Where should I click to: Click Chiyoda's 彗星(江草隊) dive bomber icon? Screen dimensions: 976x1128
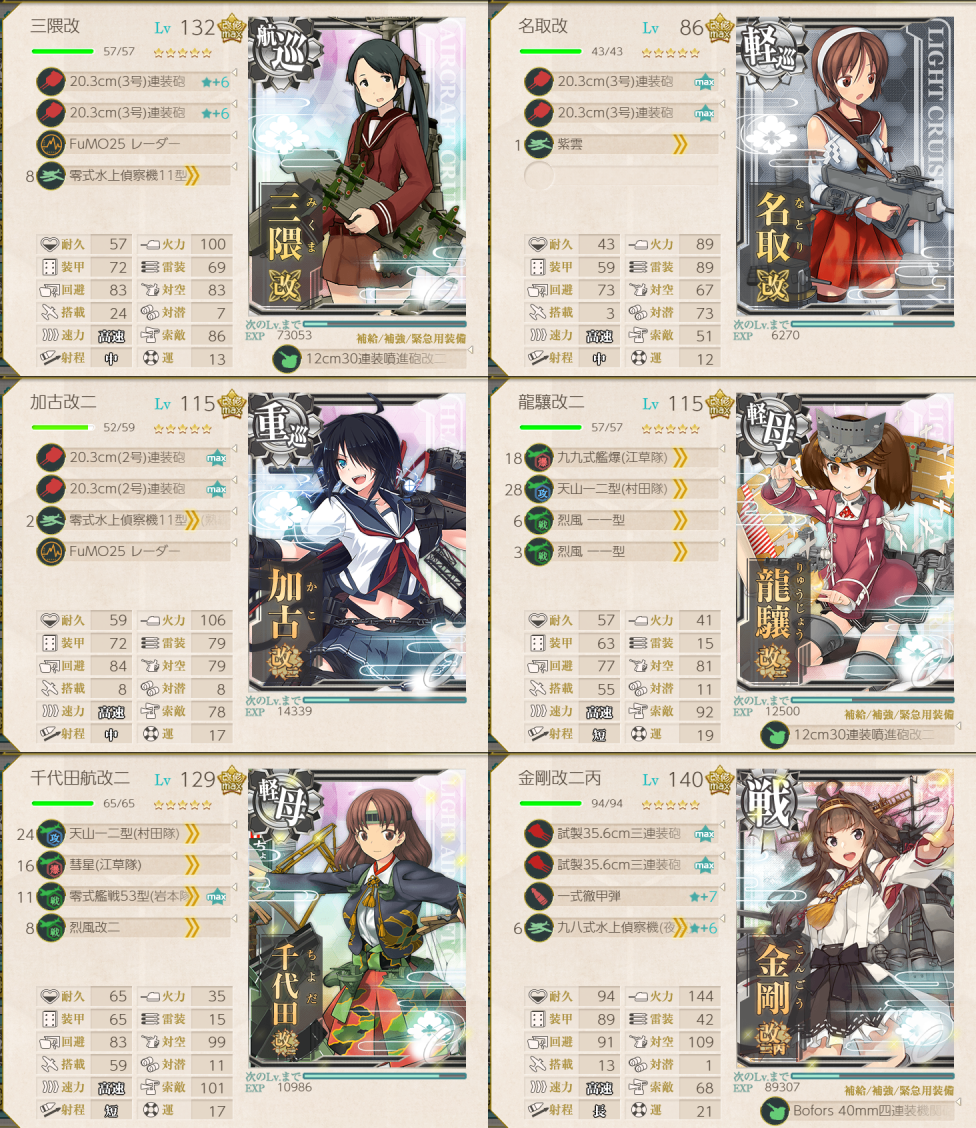click(x=51, y=865)
